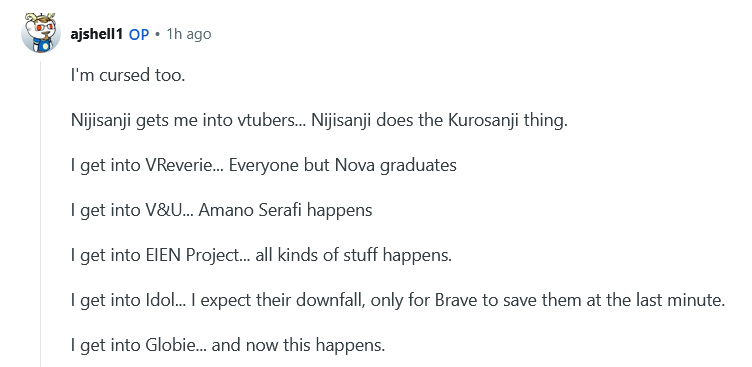Image resolution: width=752 pixels, height=367 pixels.
Task: Click the word 'Kurosanji' in the comment
Action: [482, 120]
